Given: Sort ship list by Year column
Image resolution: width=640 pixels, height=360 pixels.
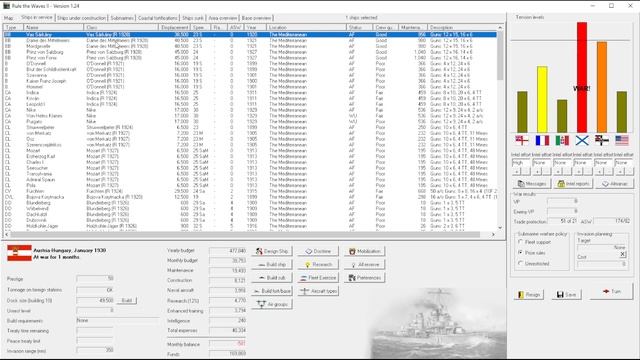Looking at the screenshot, I should [x=255, y=27].
